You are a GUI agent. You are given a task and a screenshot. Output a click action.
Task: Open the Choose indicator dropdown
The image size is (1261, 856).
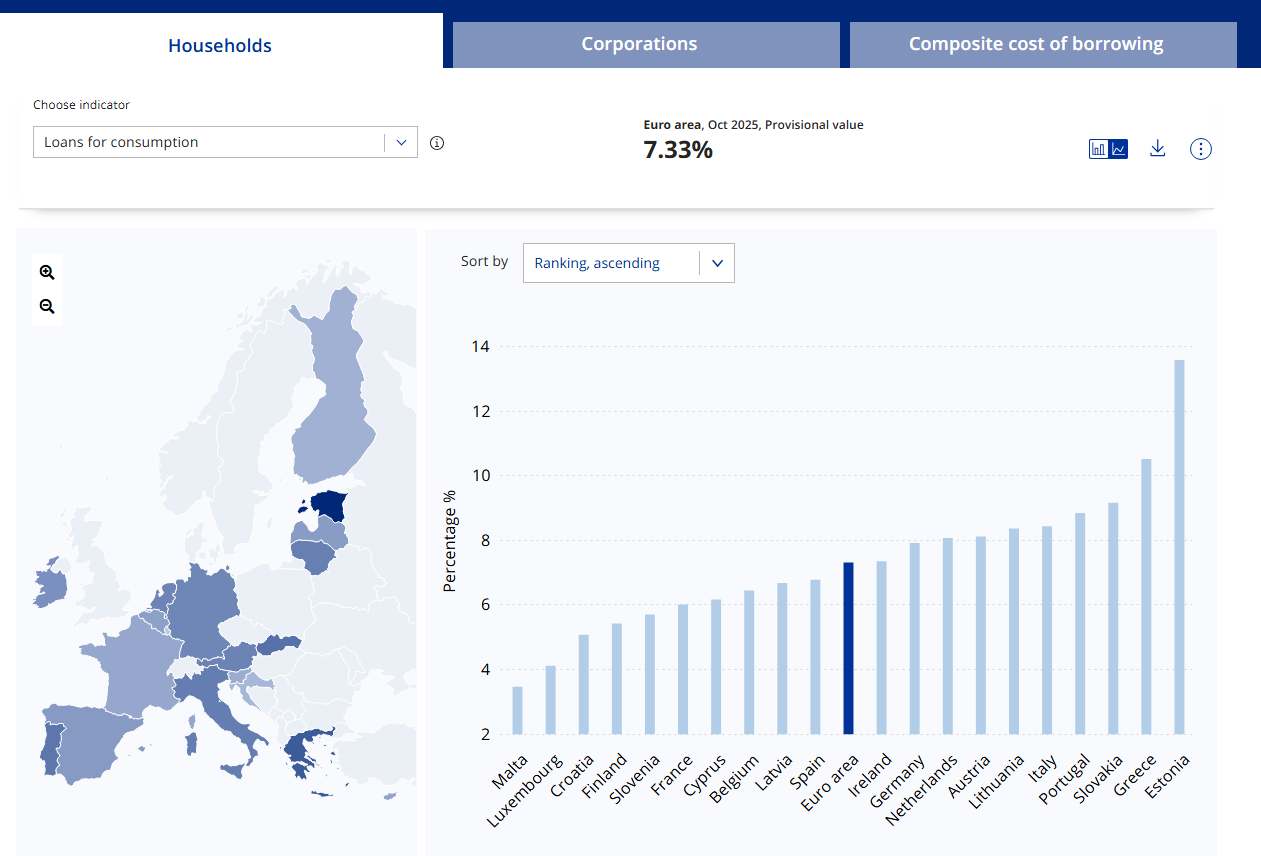click(209, 143)
